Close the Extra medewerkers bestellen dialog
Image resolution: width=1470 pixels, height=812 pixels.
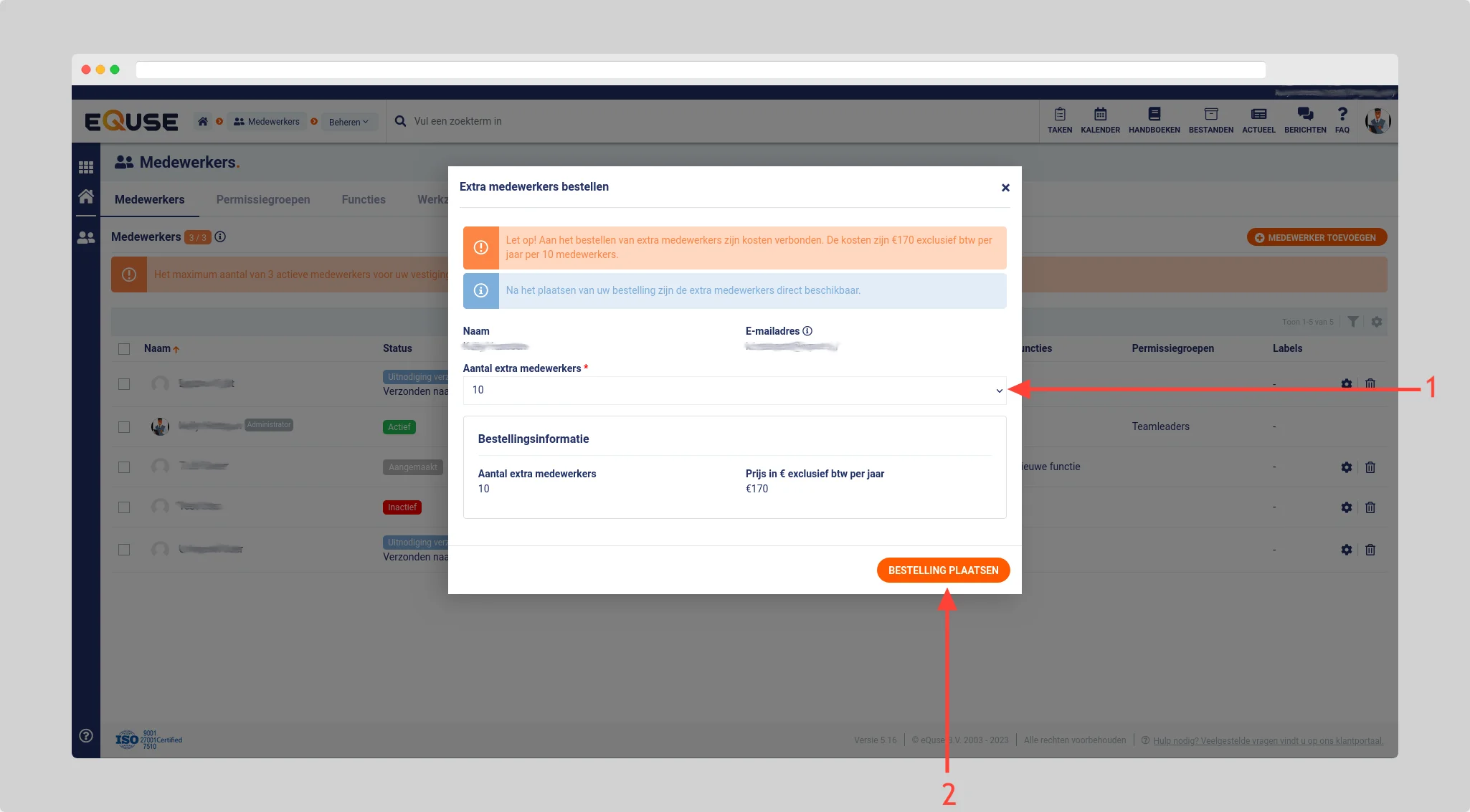click(1005, 188)
